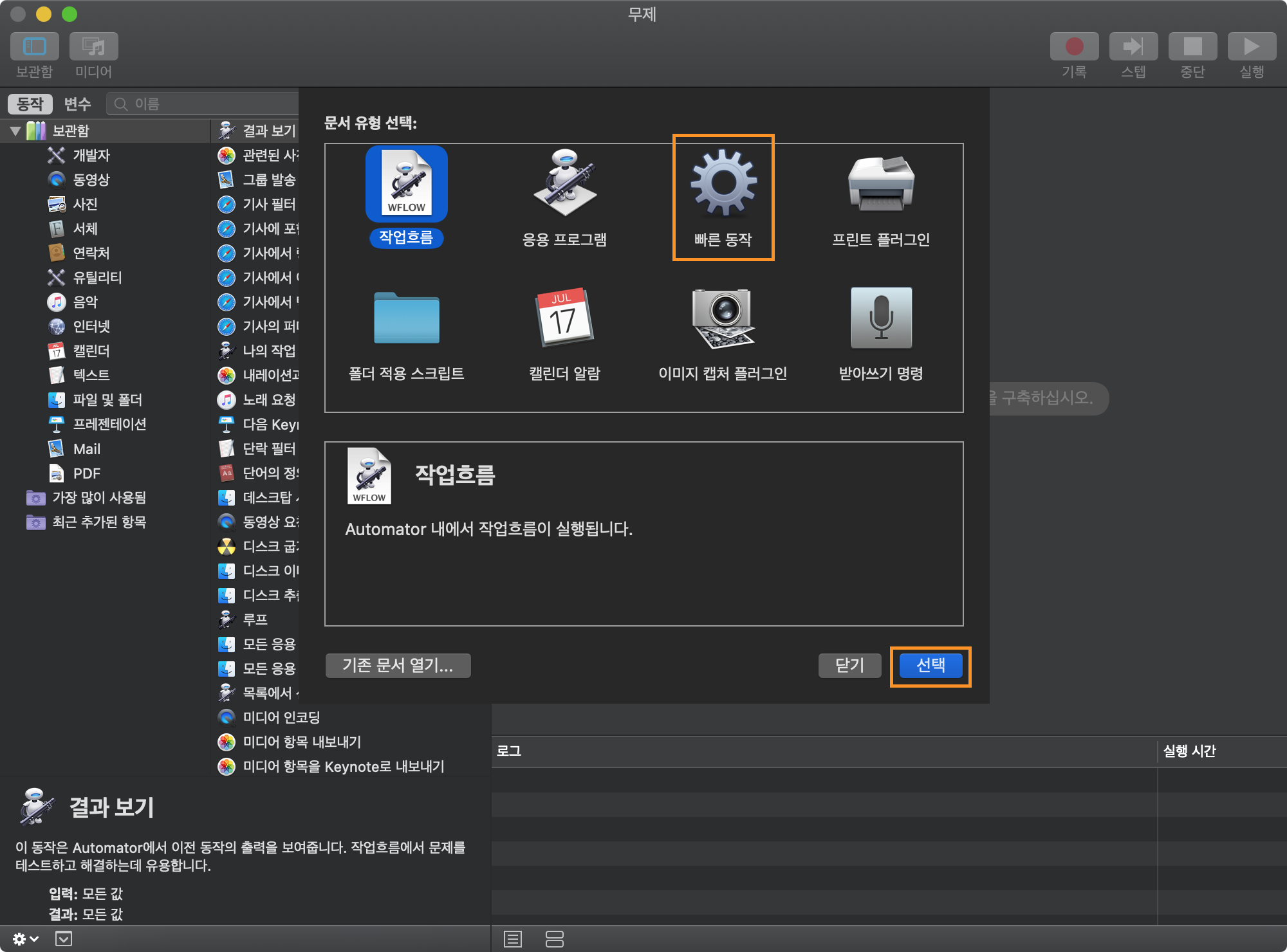Toggle the description pane checkmark button
The image size is (1287, 952).
tap(64, 939)
